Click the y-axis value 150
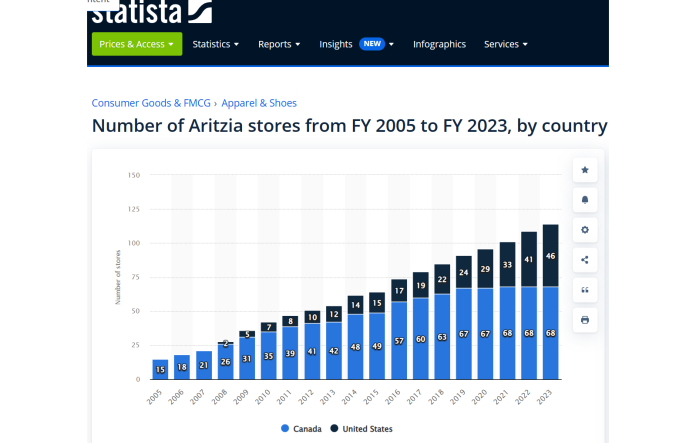 [x=134, y=175]
